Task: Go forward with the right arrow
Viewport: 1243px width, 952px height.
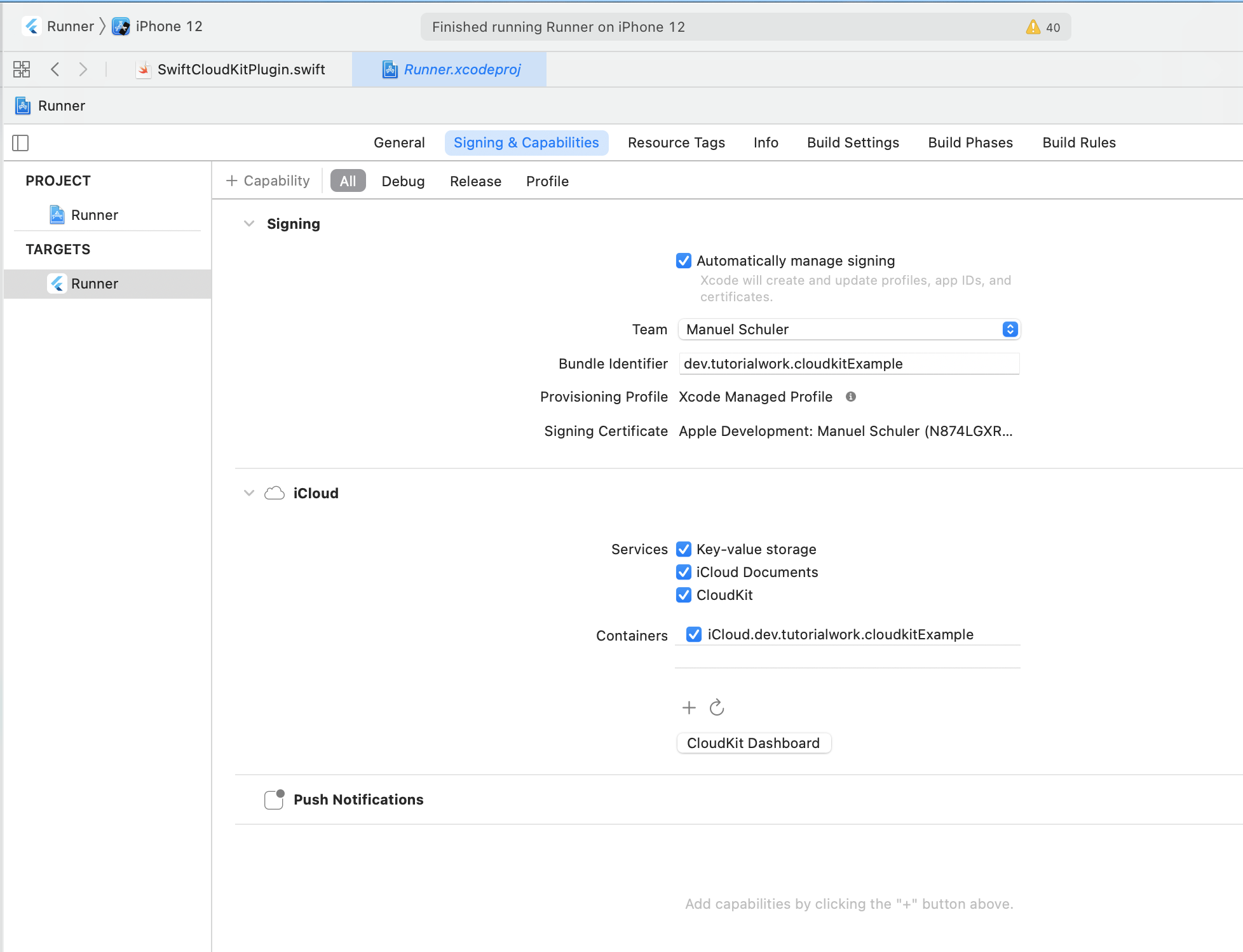Action: click(x=83, y=69)
